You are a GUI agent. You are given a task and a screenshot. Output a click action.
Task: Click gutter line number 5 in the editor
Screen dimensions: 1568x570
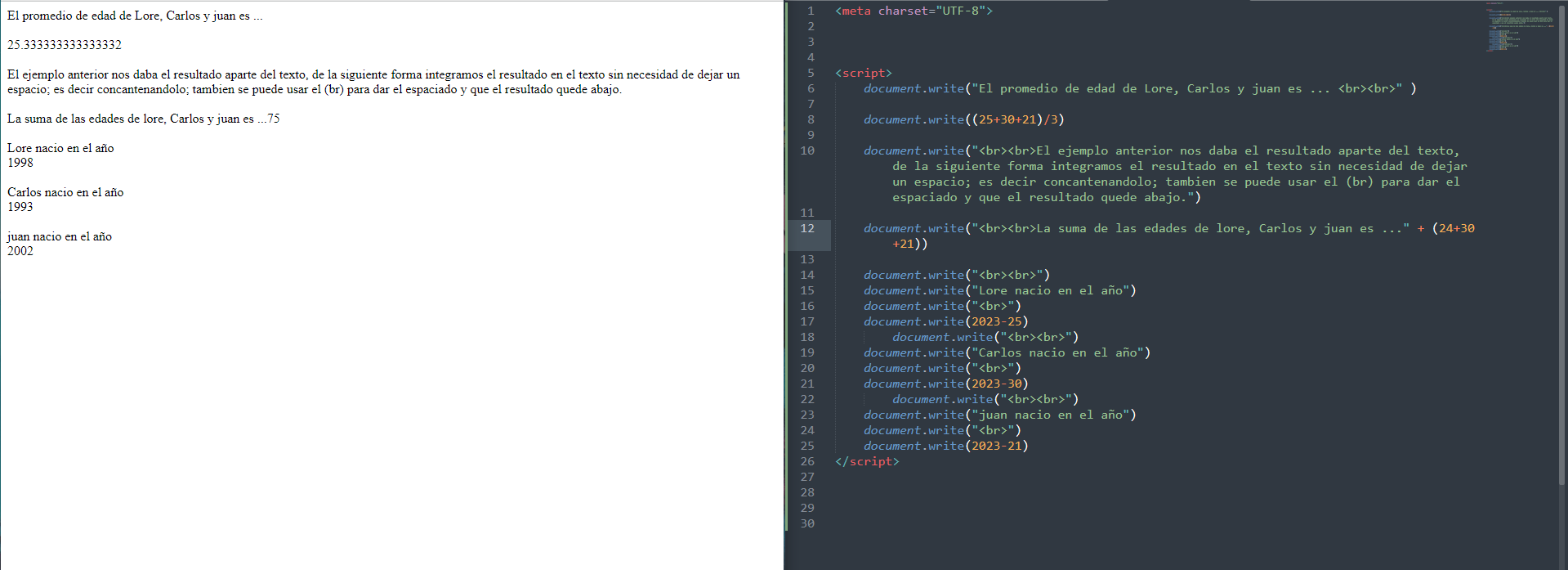coord(811,73)
